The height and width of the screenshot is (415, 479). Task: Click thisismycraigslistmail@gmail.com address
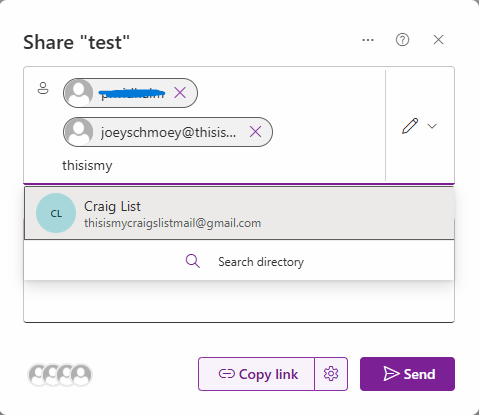172,223
